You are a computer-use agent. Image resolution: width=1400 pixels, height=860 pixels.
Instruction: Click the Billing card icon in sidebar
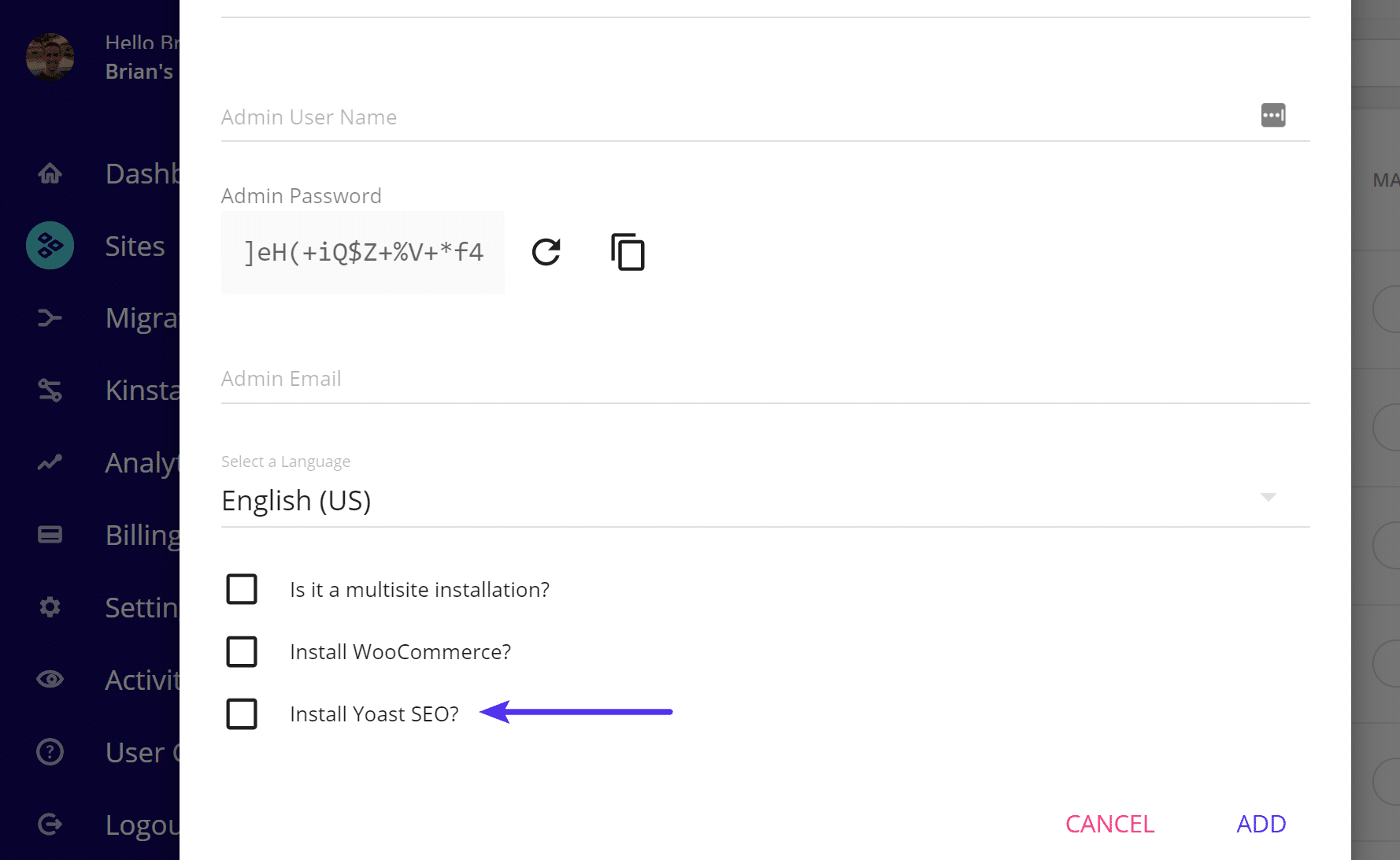click(x=49, y=534)
